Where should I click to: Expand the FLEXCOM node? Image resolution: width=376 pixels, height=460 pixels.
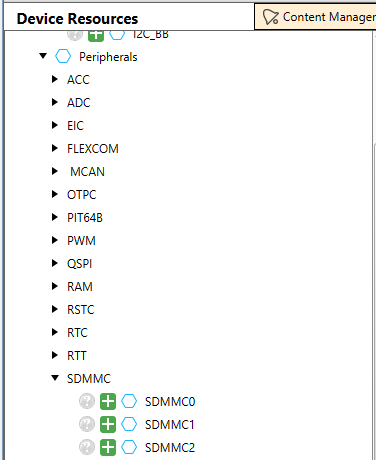[x=55, y=148]
